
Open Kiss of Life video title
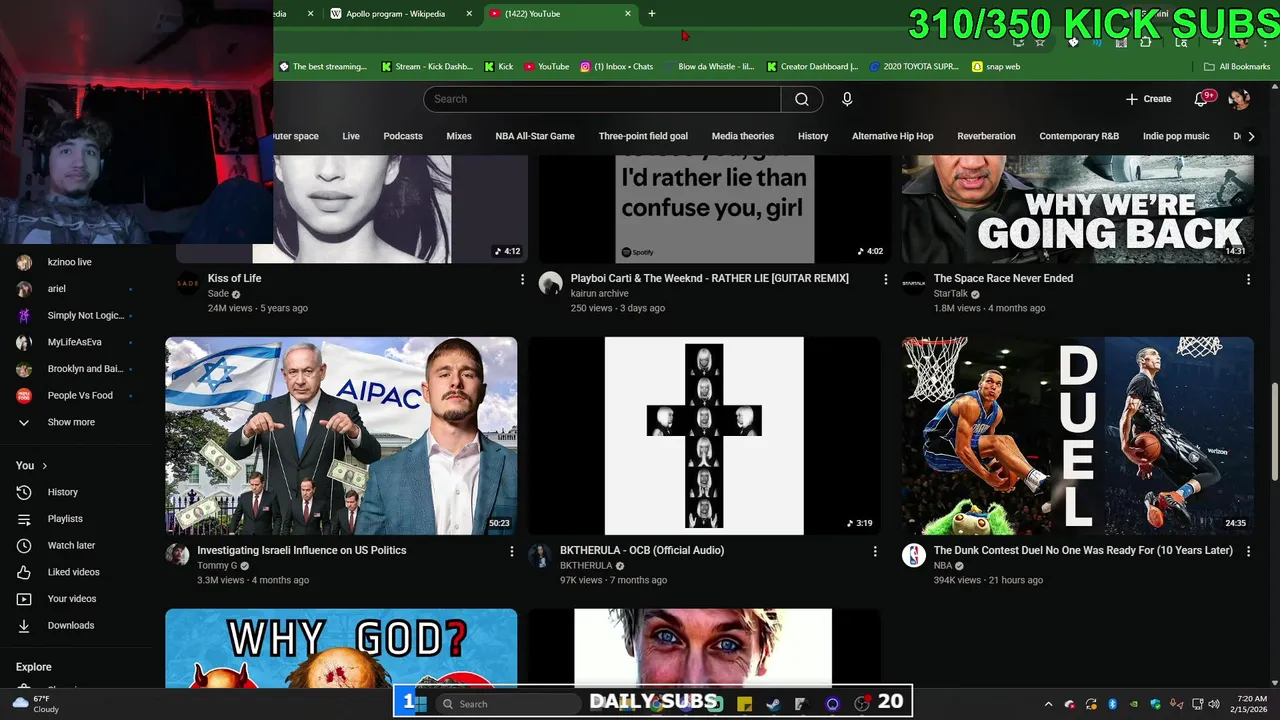[234, 279]
